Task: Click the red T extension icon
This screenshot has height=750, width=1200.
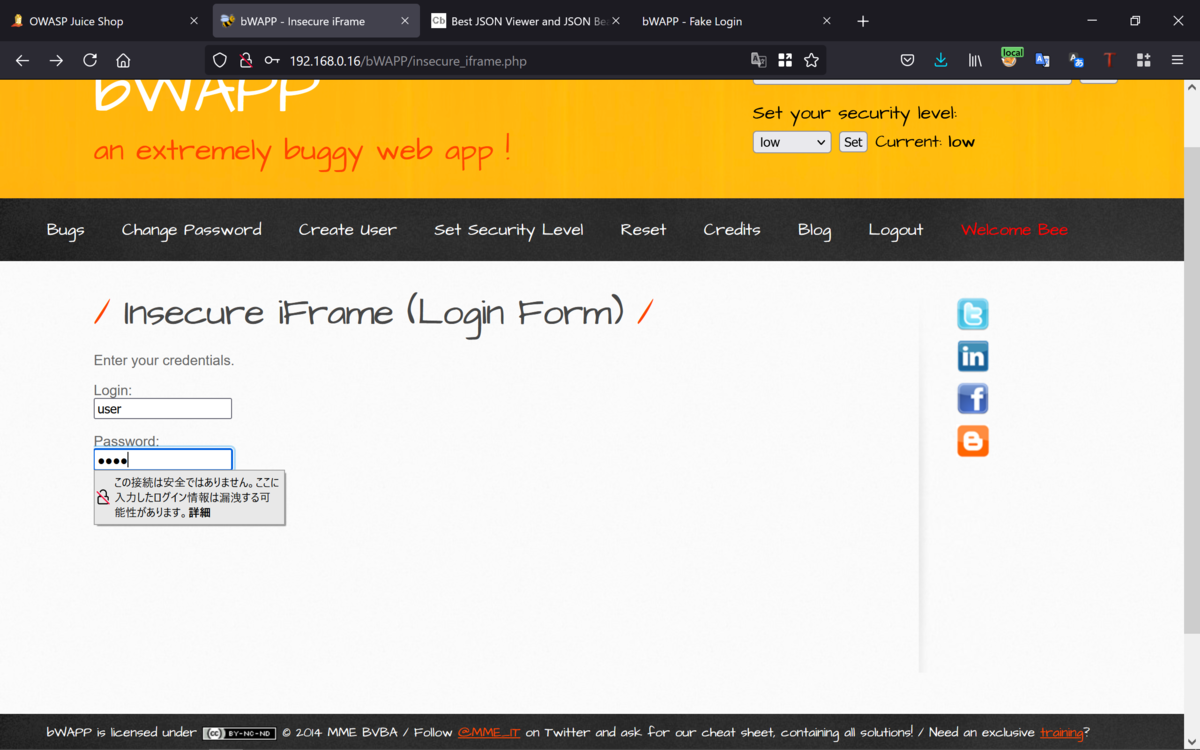Action: pos(1109,61)
